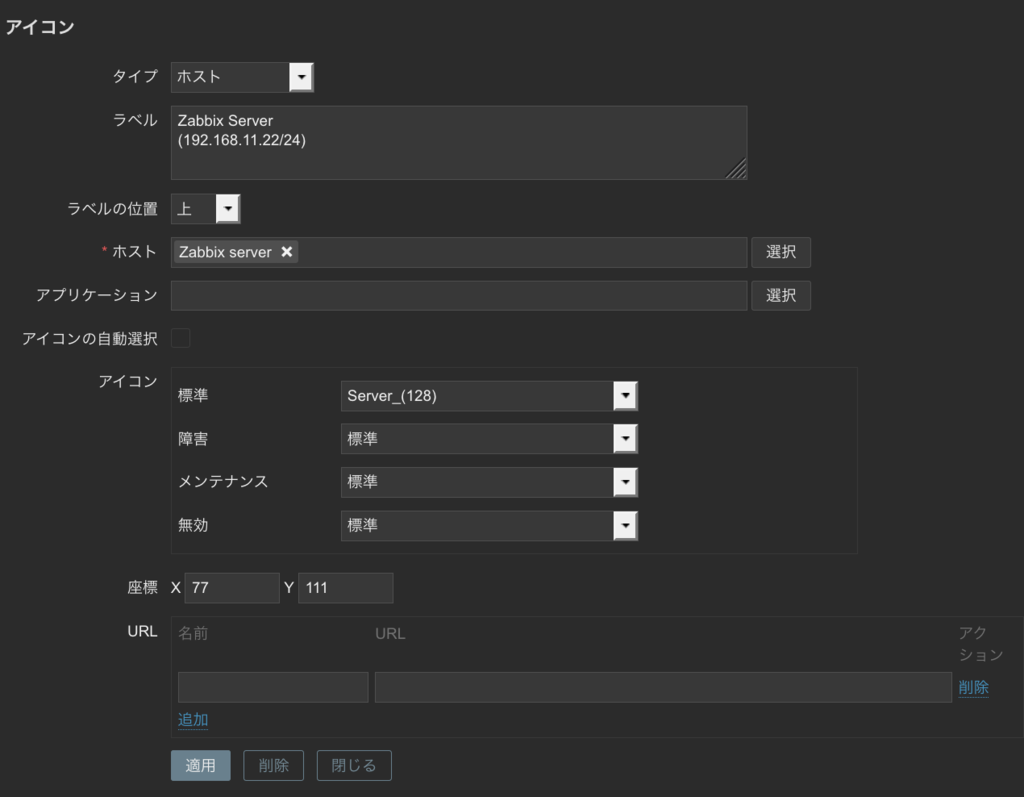The image size is (1024, 797).
Task: Click the URL 名前 input field
Action: click(273, 687)
